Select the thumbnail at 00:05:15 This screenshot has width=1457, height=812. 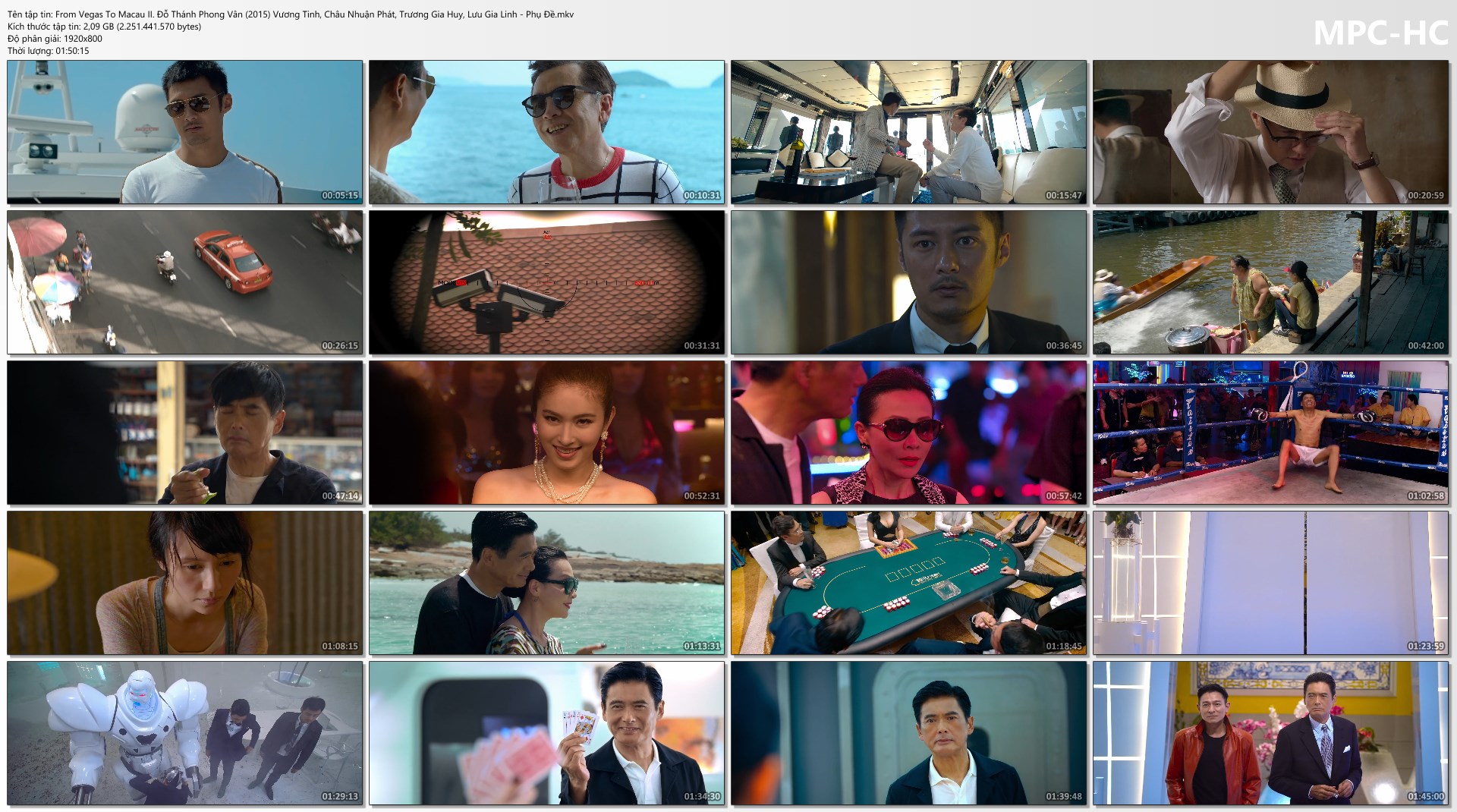(185, 132)
